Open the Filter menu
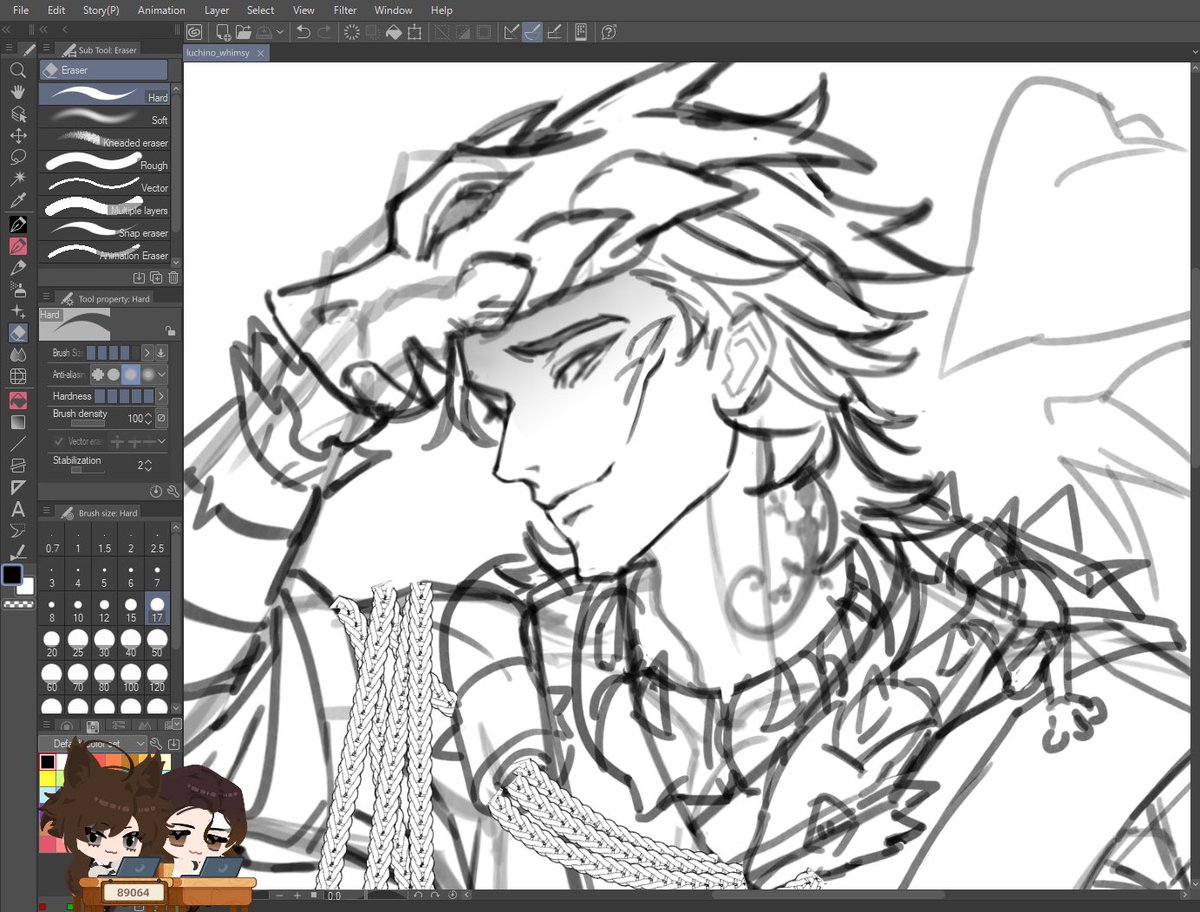The height and width of the screenshot is (912, 1200). pyautogui.click(x=345, y=10)
